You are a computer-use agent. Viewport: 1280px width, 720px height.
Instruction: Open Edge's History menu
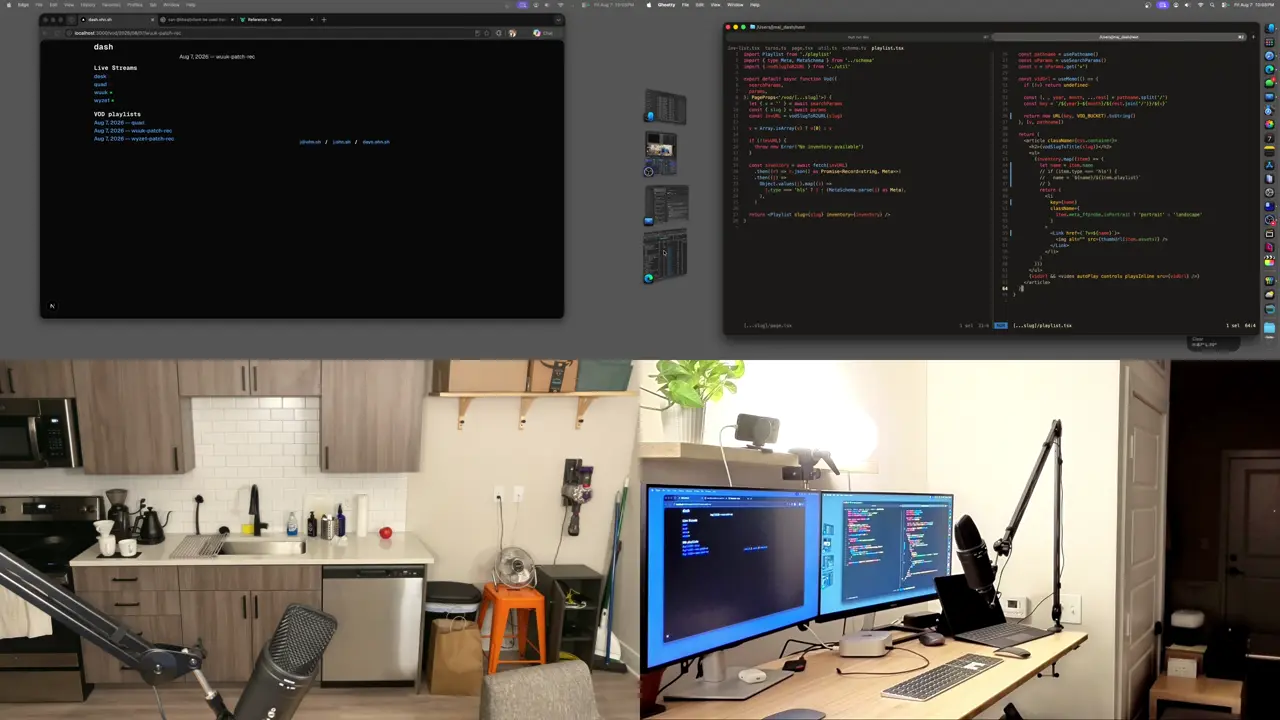(88, 5)
